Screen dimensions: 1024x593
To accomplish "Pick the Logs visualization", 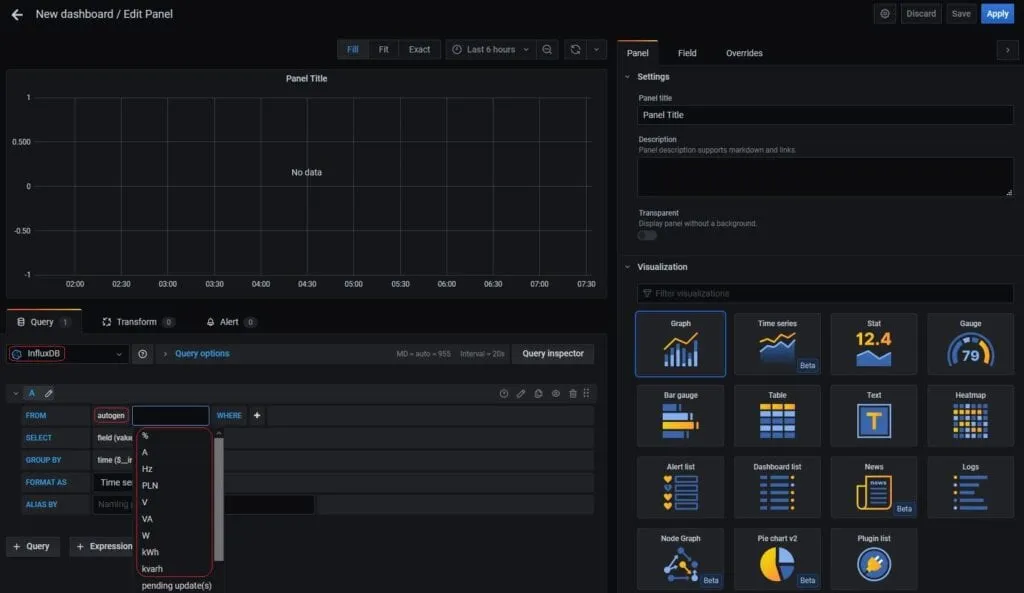I will coord(970,488).
